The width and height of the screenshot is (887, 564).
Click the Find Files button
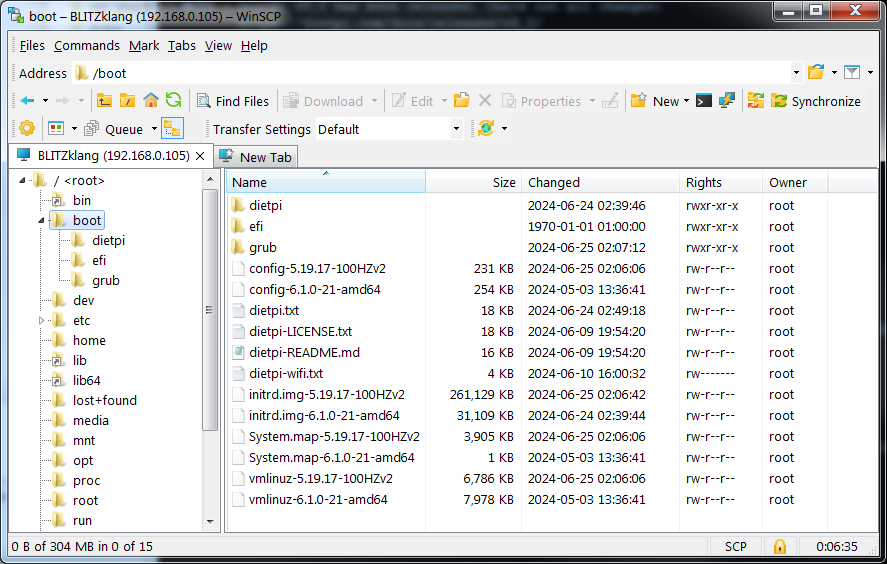click(233, 101)
